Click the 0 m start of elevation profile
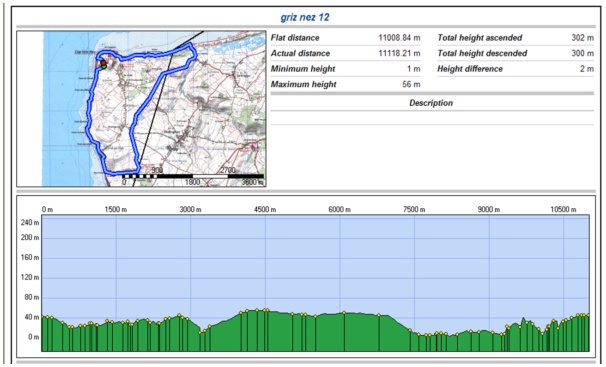Screen dimensions: 606x367 pyautogui.click(x=48, y=209)
